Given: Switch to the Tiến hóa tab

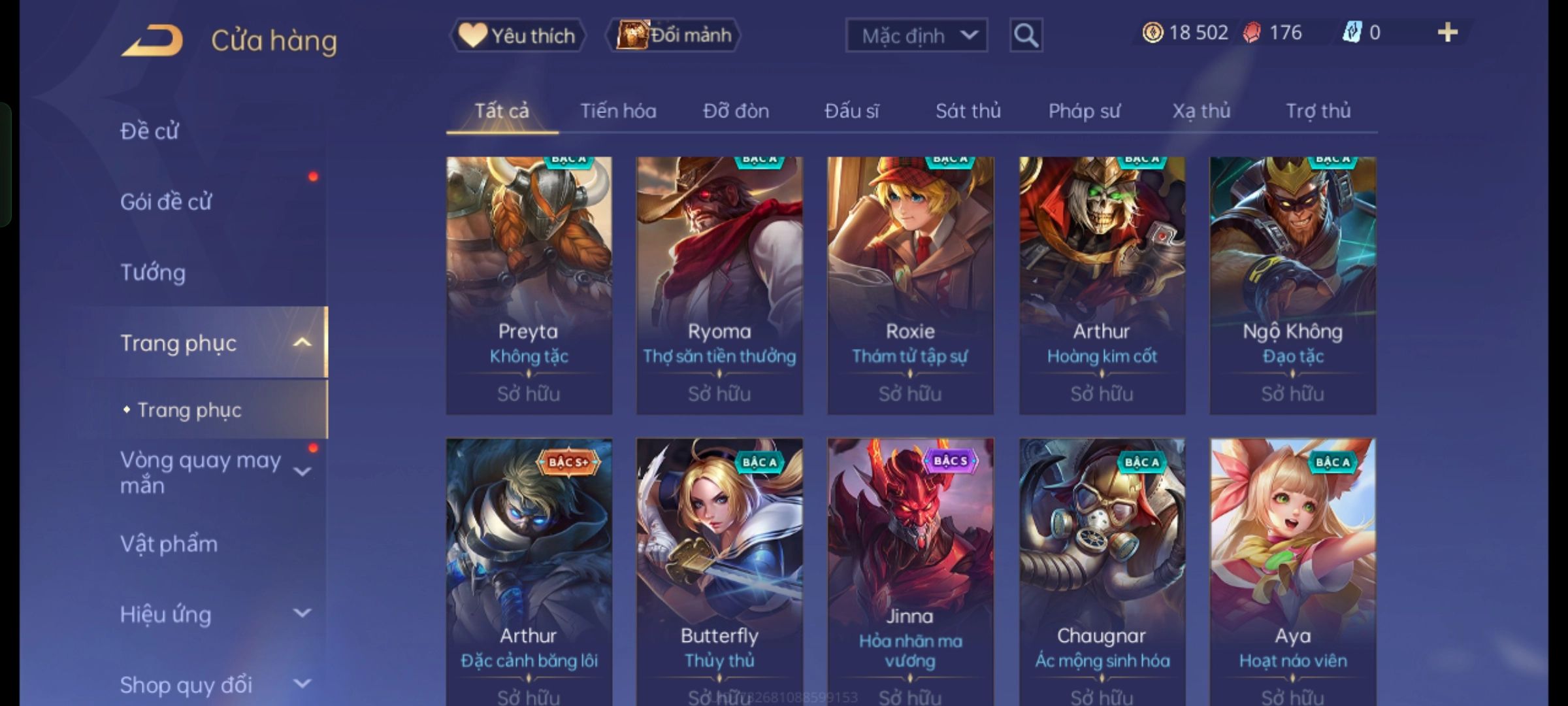Looking at the screenshot, I should pos(618,111).
